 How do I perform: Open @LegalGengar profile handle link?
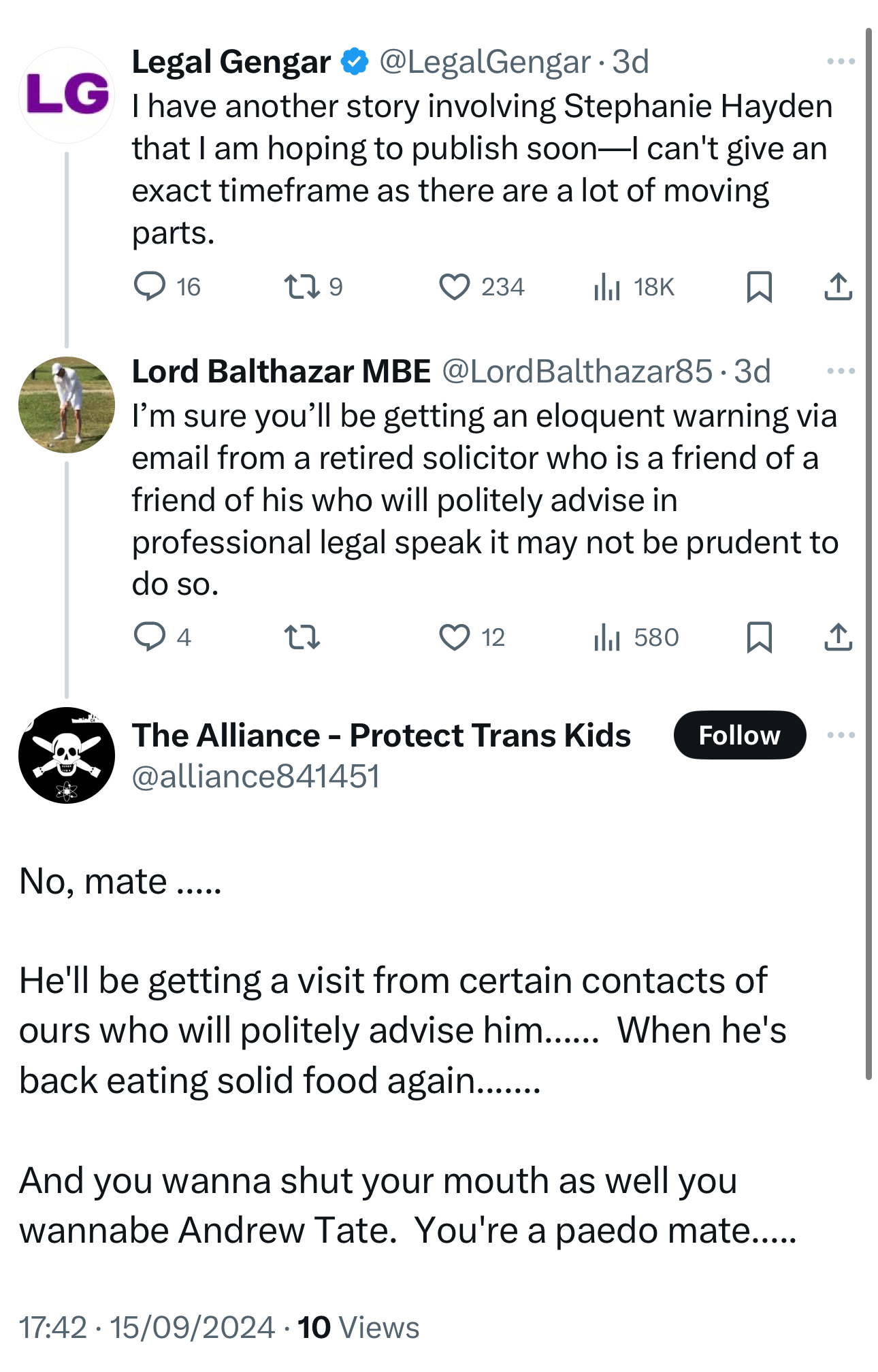point(485,62)
